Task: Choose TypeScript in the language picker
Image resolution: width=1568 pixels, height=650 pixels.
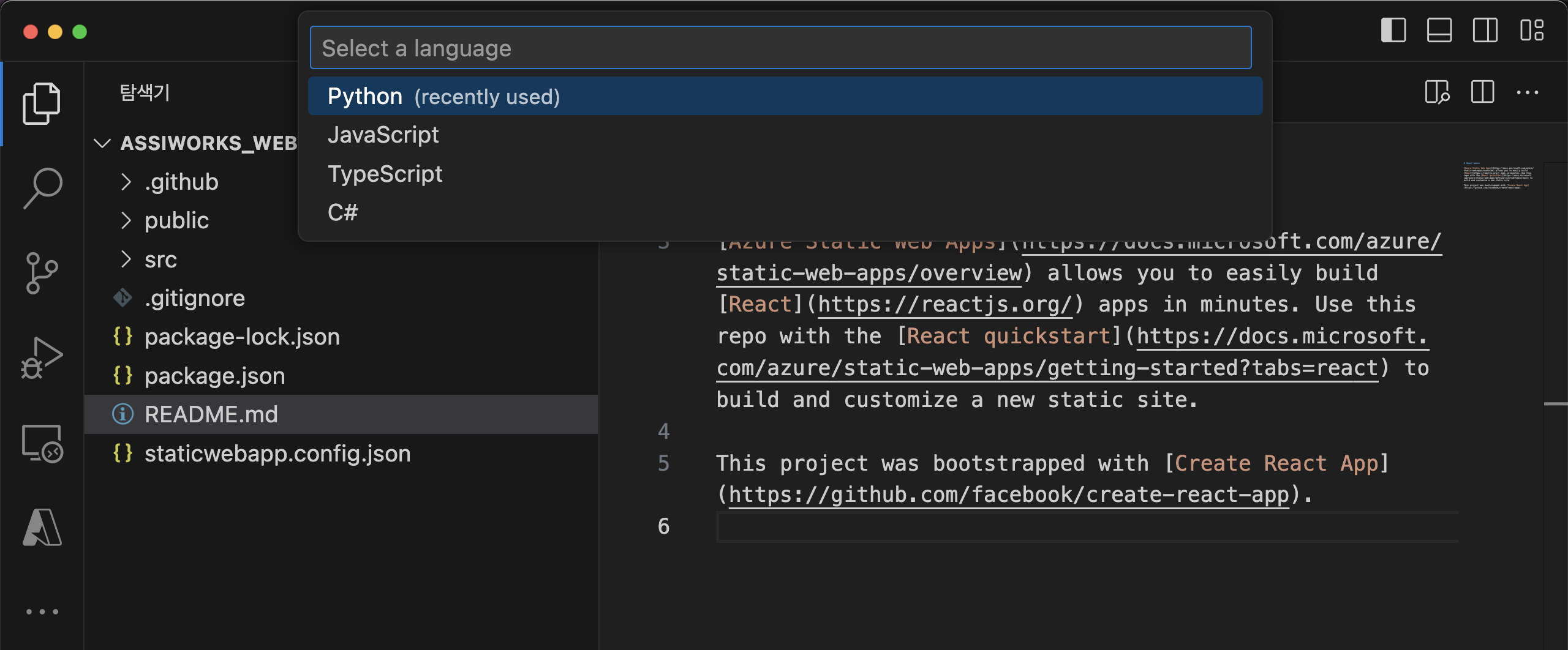Action: tap(385, 174)
